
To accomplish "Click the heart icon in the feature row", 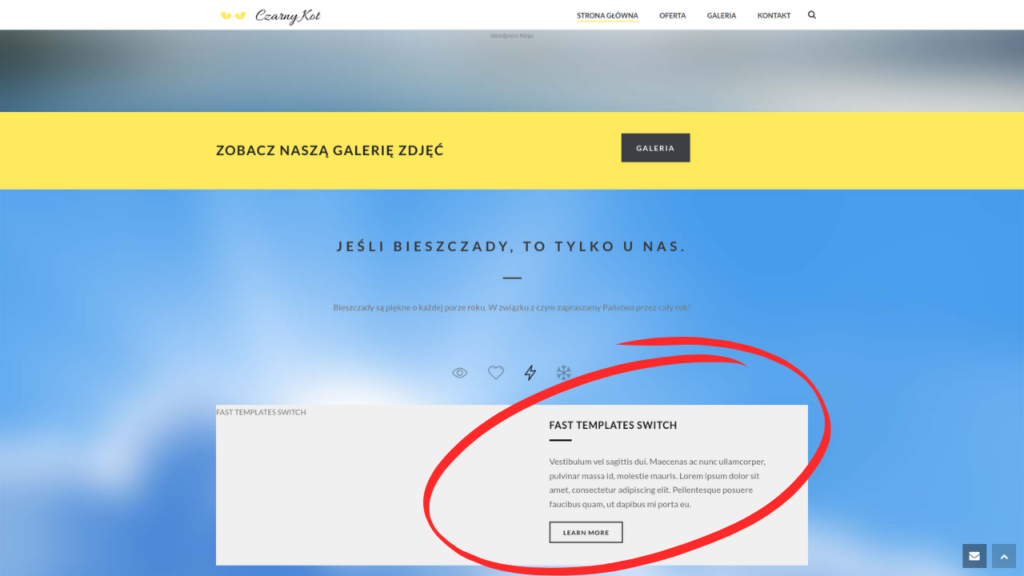I will point(495,372).
